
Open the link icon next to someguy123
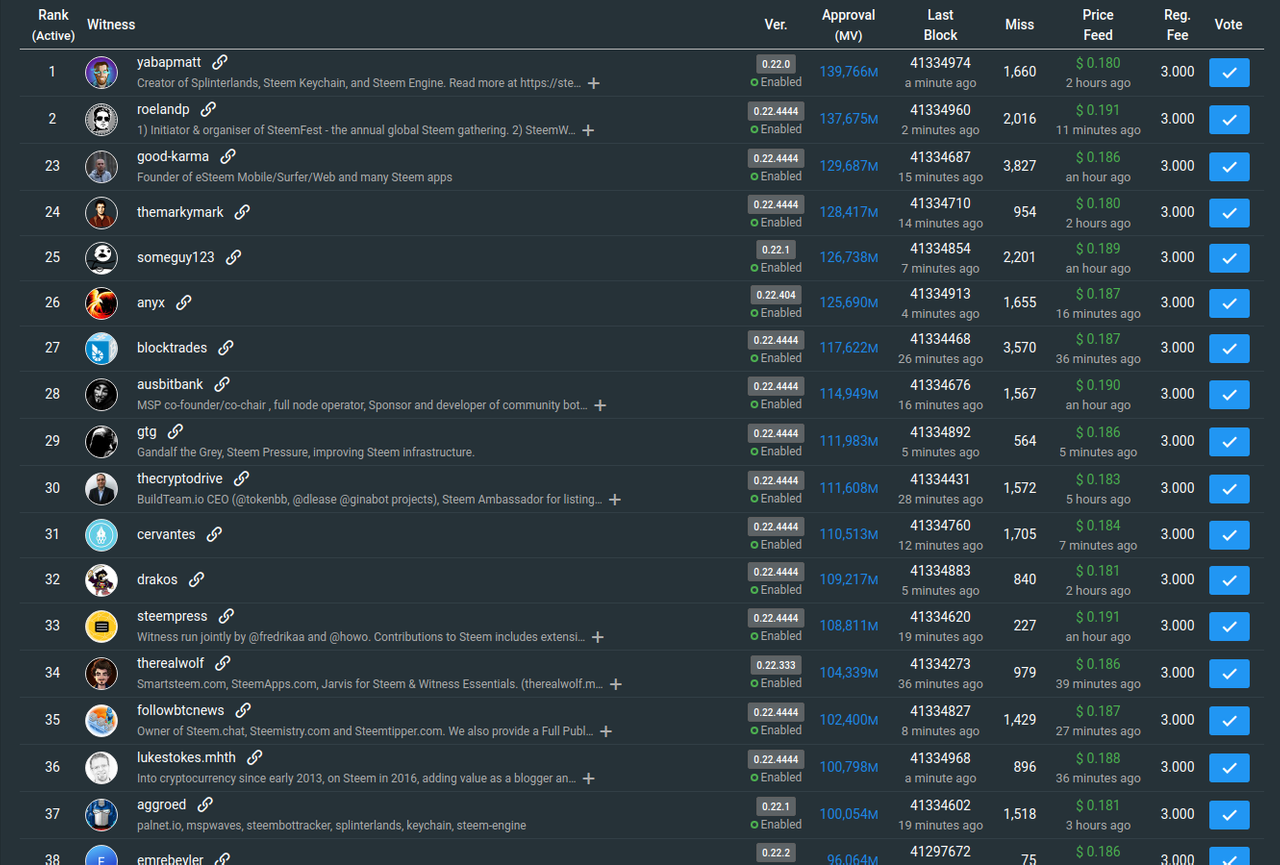(x=233, y=257)
